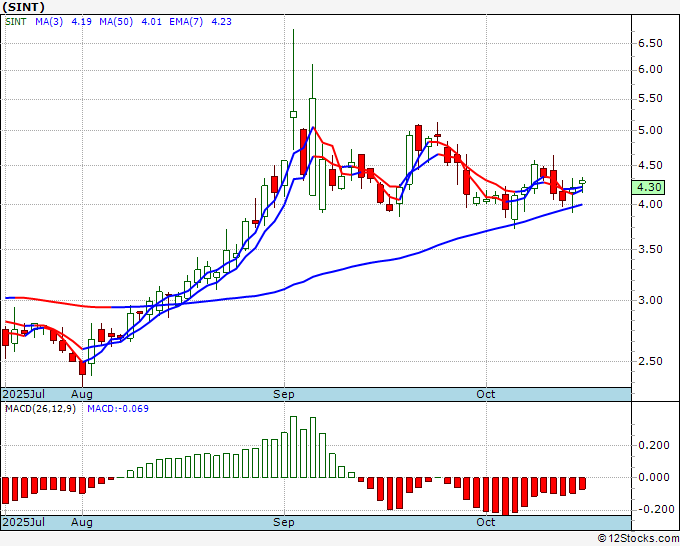The width and height of the screenshot is (680, 546).
Task: Click the 0.200 MACD axis label
Action: pos(654,445)
